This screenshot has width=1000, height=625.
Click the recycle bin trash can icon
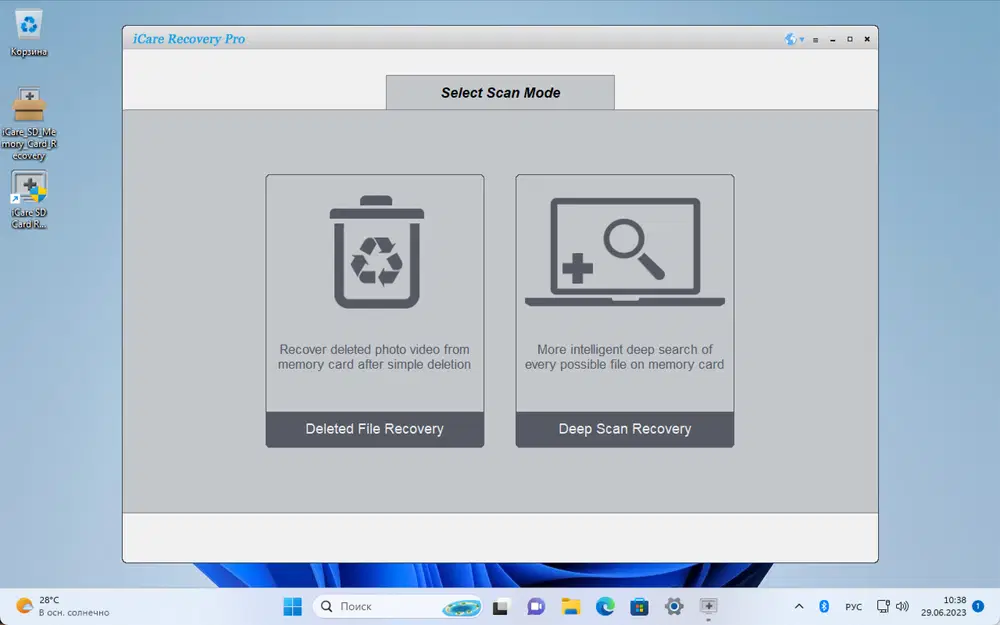376,252
